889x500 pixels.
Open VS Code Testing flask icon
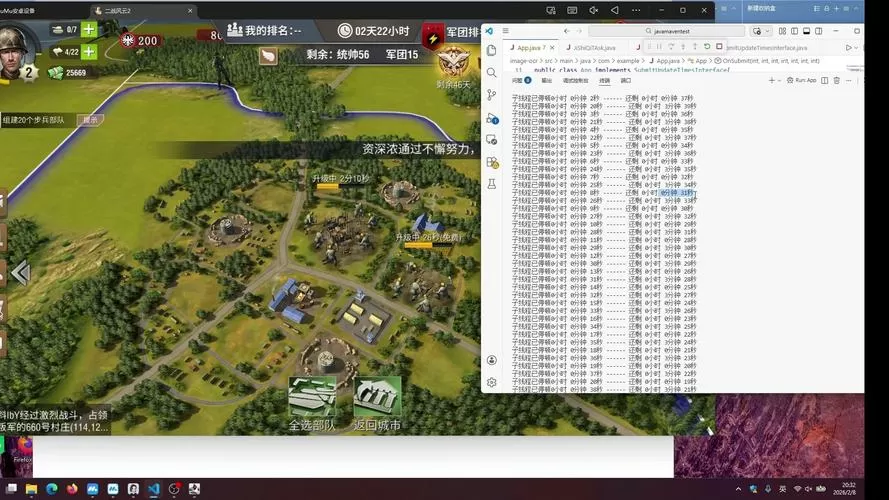coord(492,184)
